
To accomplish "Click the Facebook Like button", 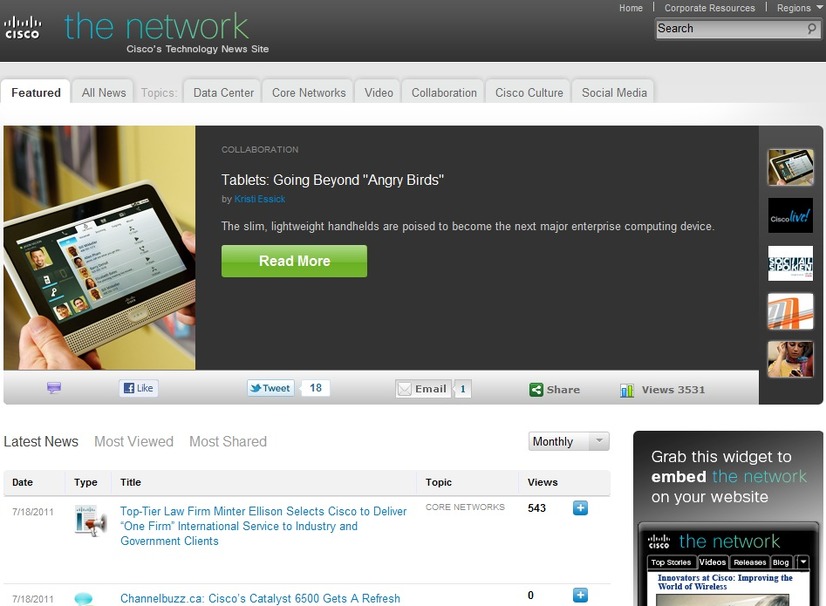I will pos(139,388).
